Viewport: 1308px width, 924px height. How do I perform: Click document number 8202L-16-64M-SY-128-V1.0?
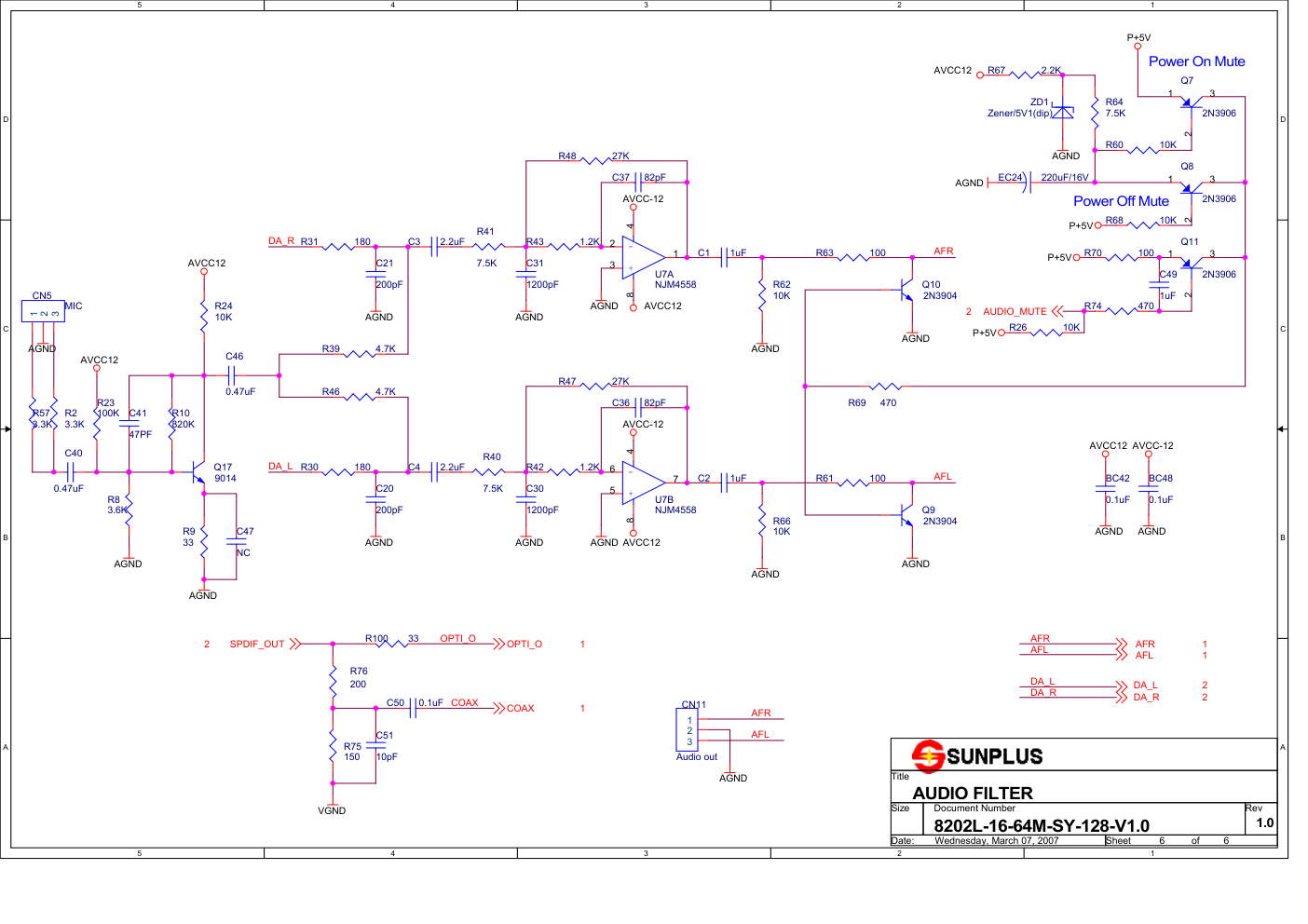click(1042, 826)
